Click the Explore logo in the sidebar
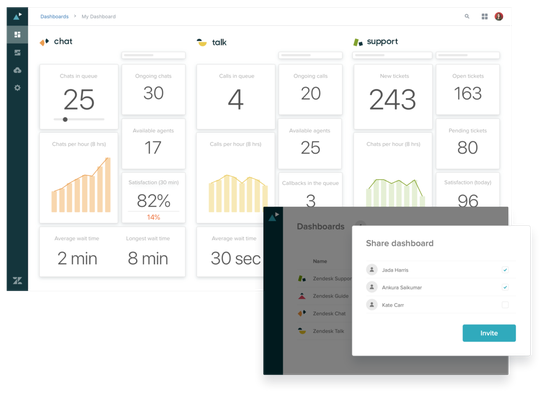The width and height of the screenshot is (540, 399). [17, 16]
